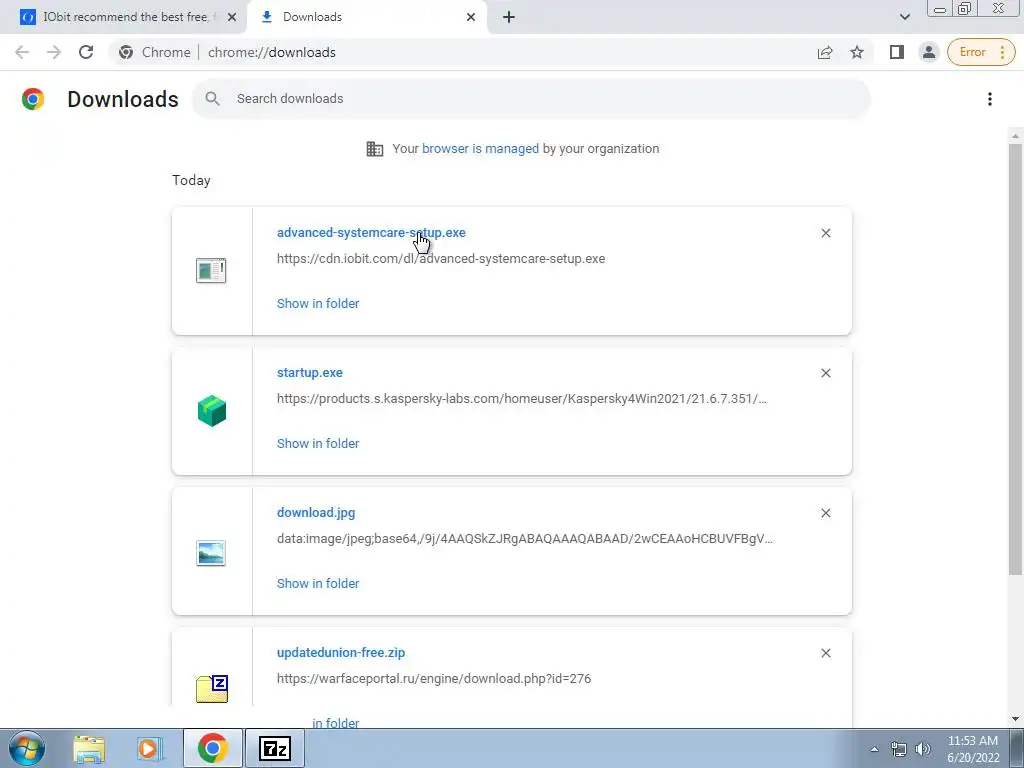Show advanced-systemcare-setup.exe in folder
Screen dimensions: 1024x768
click(318, 303)
